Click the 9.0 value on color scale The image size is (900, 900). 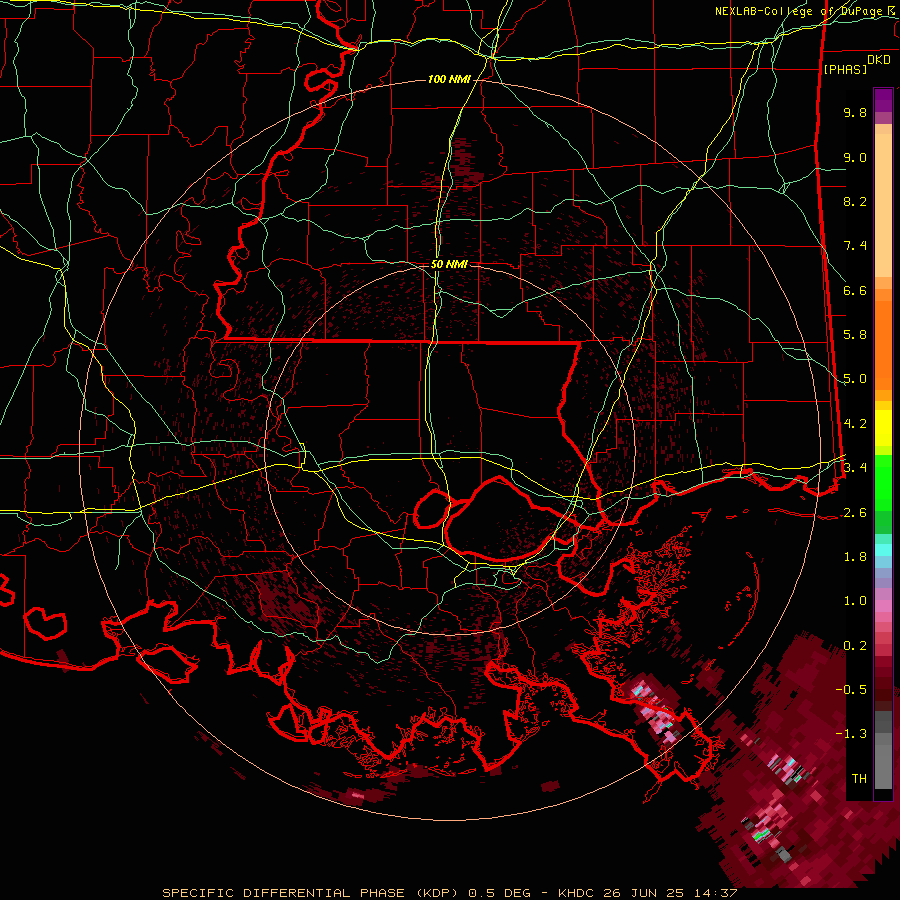click(855, 157)
